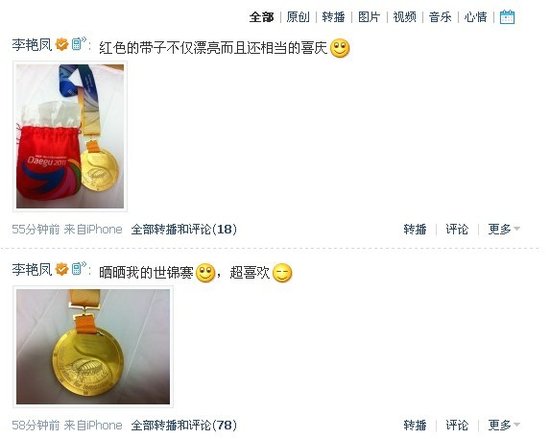Click 转播 on the first post
This screenshot has height=439, width=550.
click(x=415, y=229)
